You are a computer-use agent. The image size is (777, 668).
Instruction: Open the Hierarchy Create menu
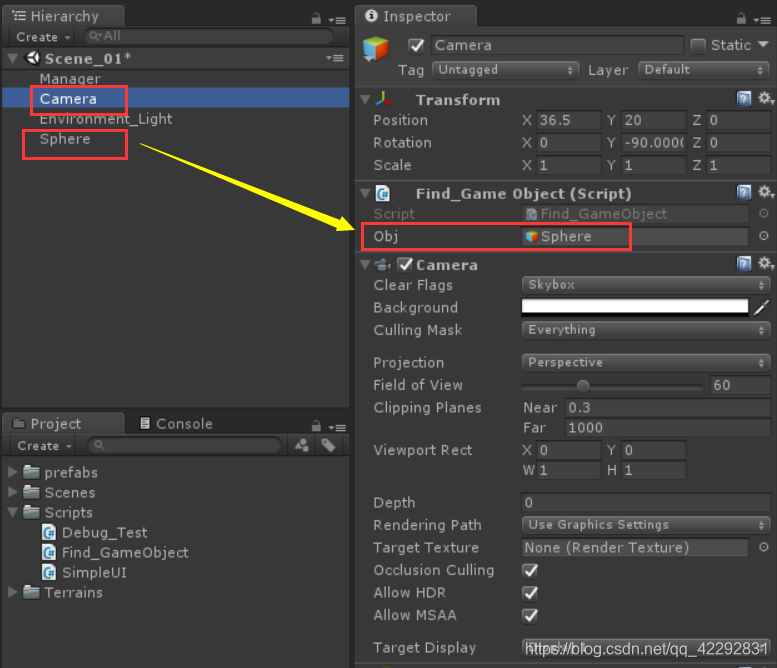pyautogui.click(x=43, y=37)
